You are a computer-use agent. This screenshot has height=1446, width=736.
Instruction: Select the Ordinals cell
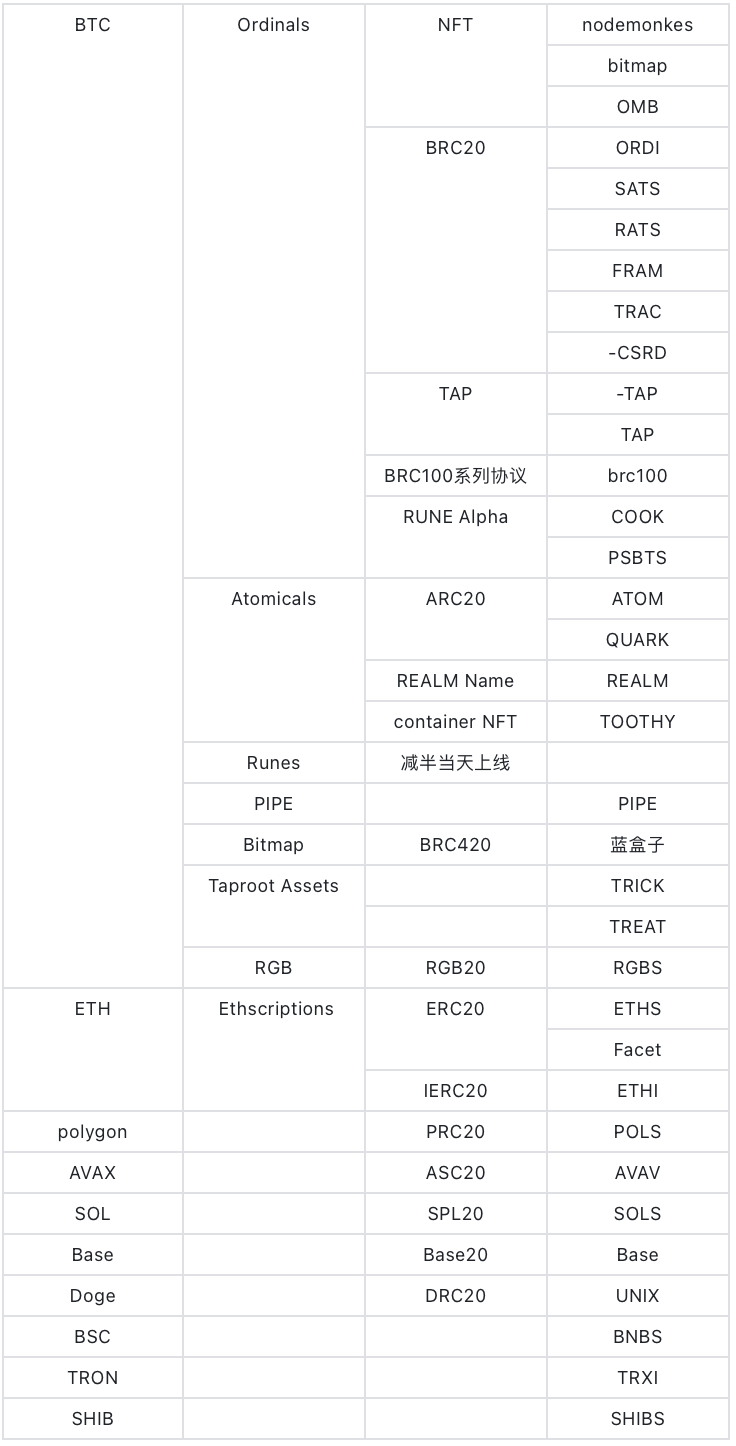pyautogui.click(x=273, y=25)
